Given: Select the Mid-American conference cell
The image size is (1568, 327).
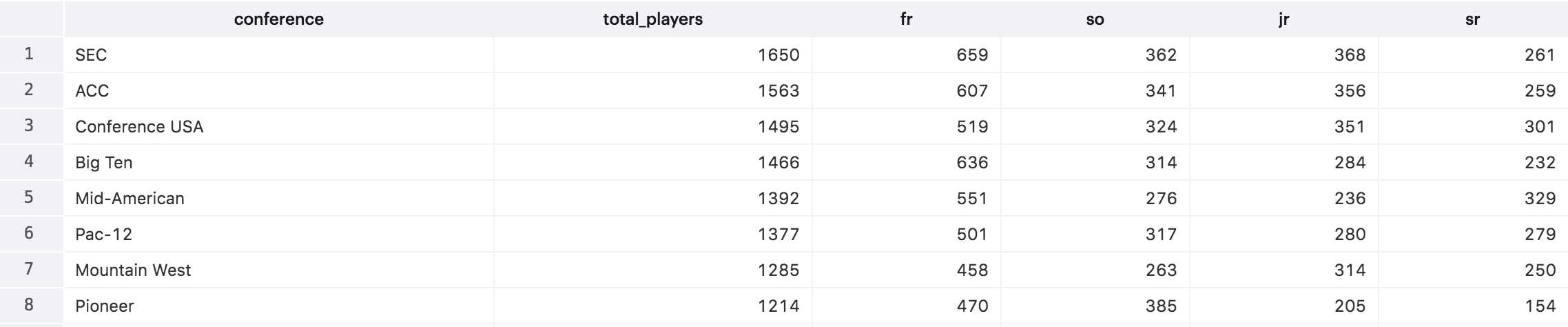Looking at the screenshot, I should pyautogui.click(x=279, y=198).
